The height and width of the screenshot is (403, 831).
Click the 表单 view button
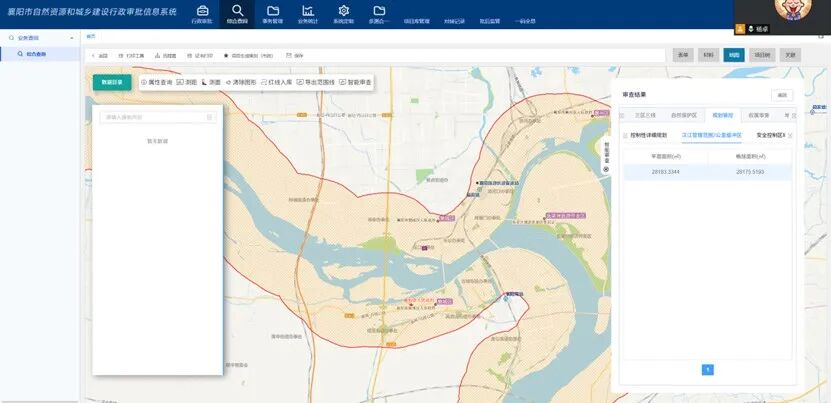coord(682,55)
